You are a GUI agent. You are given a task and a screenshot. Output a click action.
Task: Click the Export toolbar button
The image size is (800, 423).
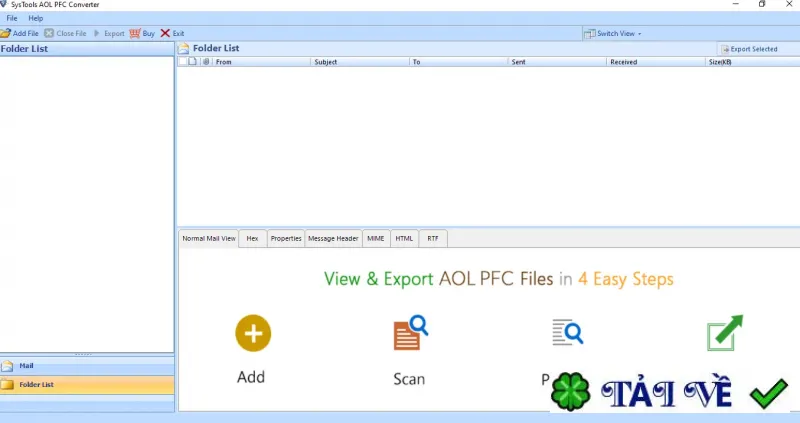point(109,33)
